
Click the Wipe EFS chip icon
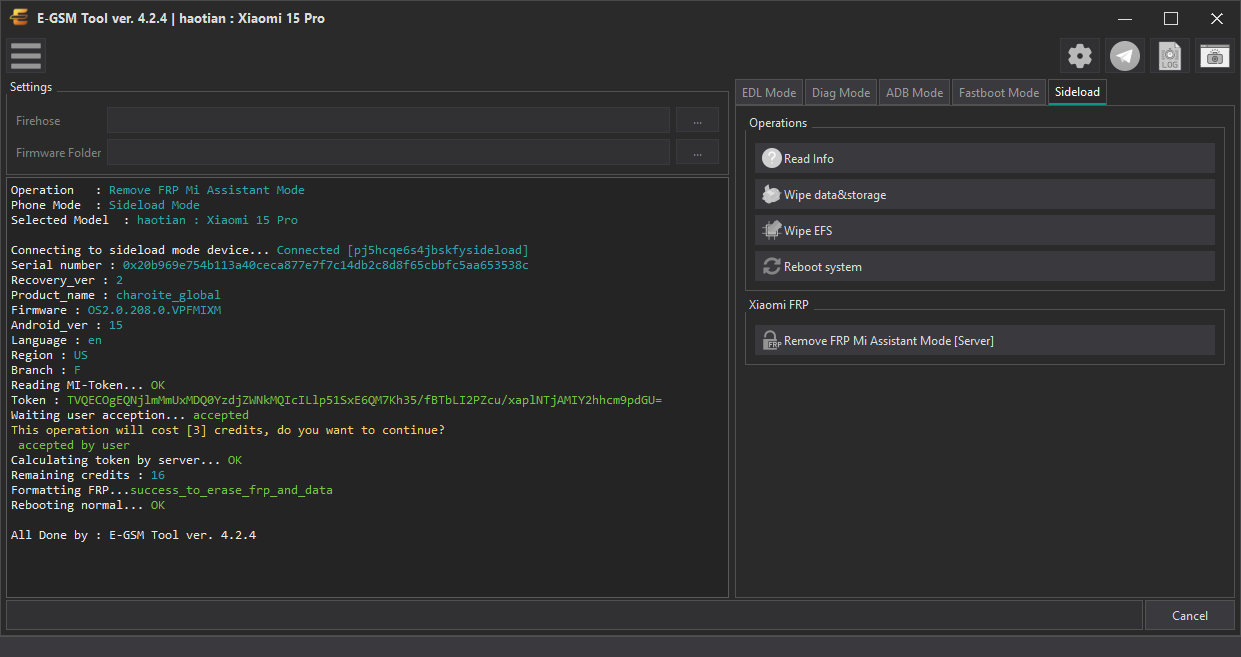pyautogui.click(x=771, y=230)
